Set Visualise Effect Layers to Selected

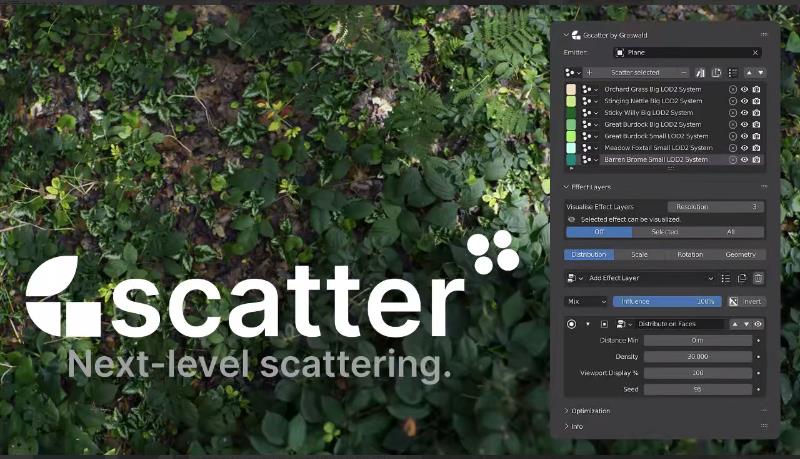pos(665,232)
